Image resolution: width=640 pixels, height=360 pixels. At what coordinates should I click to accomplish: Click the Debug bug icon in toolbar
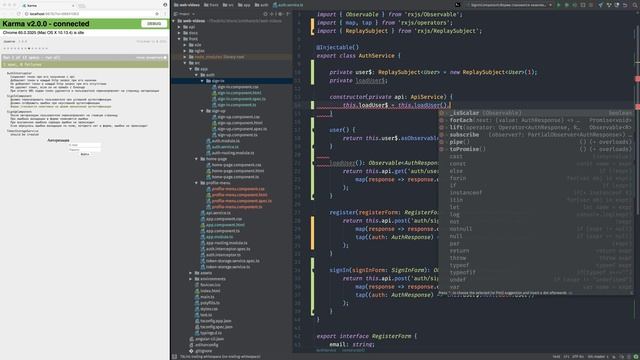pos(567,5)
